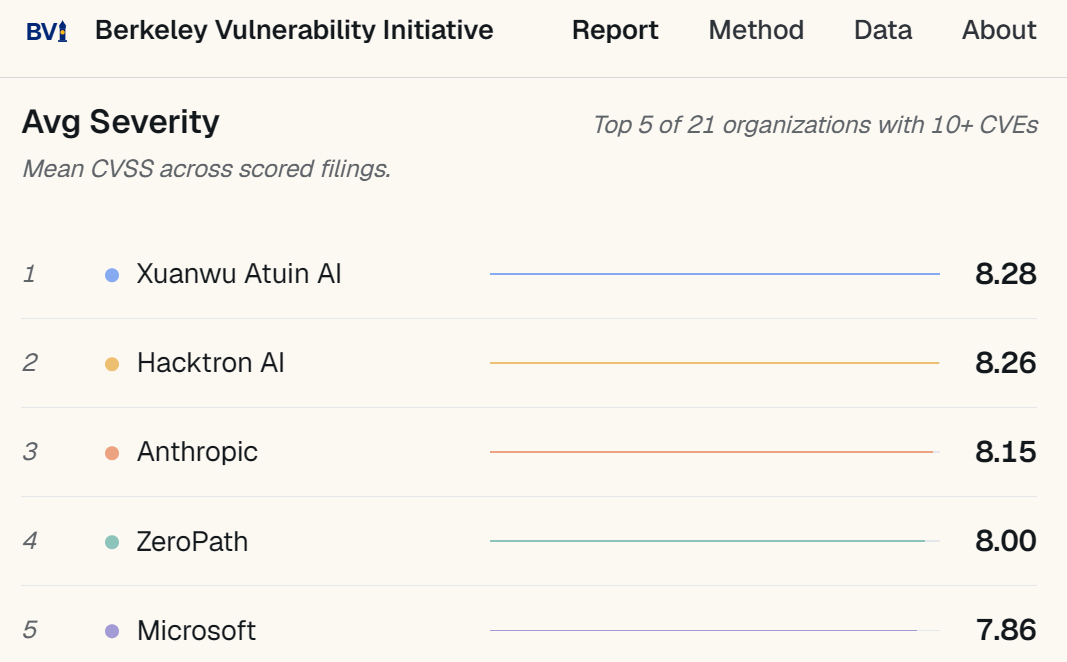
Task: Click the orange dot beside Anthropic
Action: [112, 453]
